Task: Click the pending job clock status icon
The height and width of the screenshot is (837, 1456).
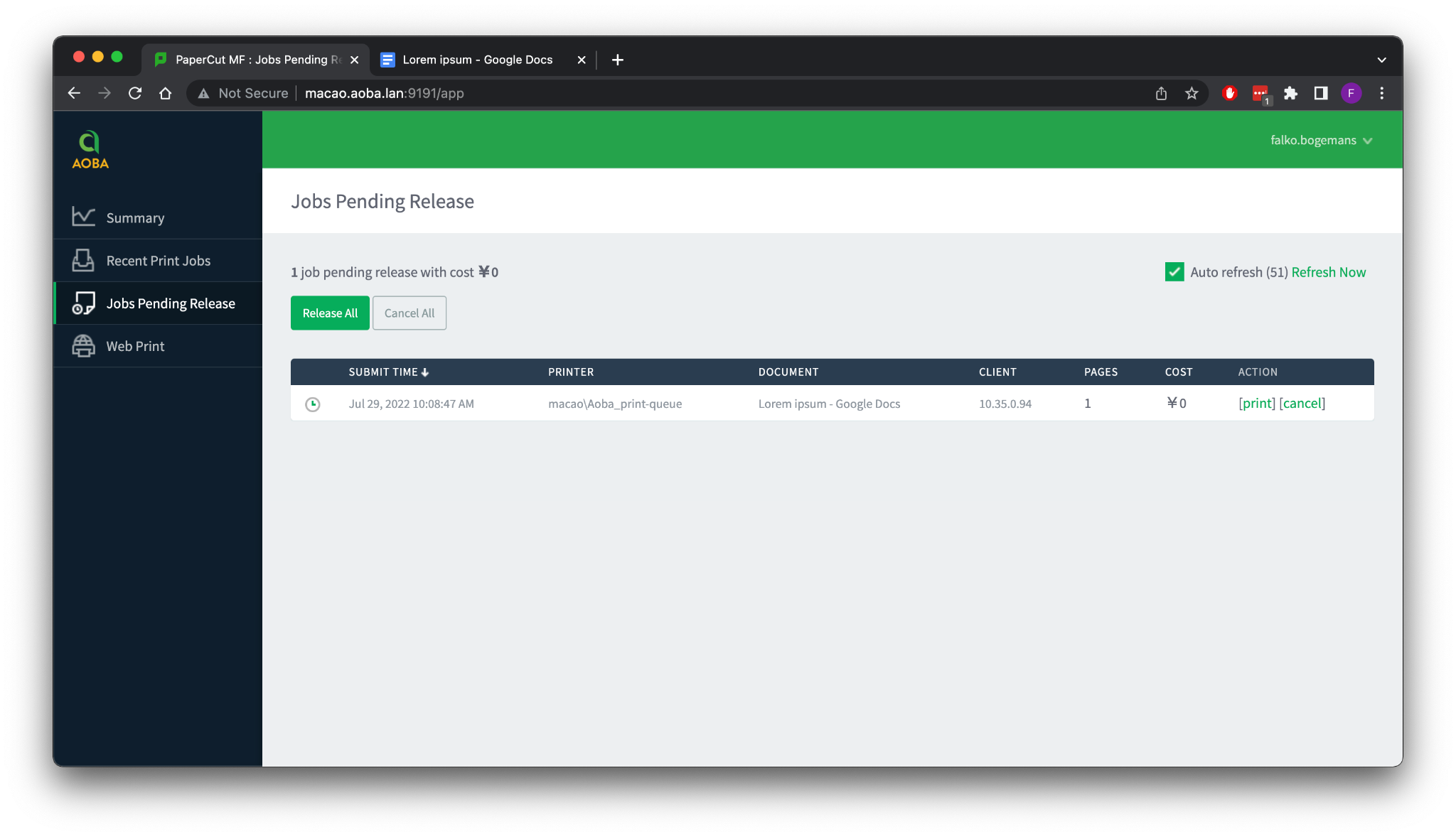Action: (x=312, y=404)
